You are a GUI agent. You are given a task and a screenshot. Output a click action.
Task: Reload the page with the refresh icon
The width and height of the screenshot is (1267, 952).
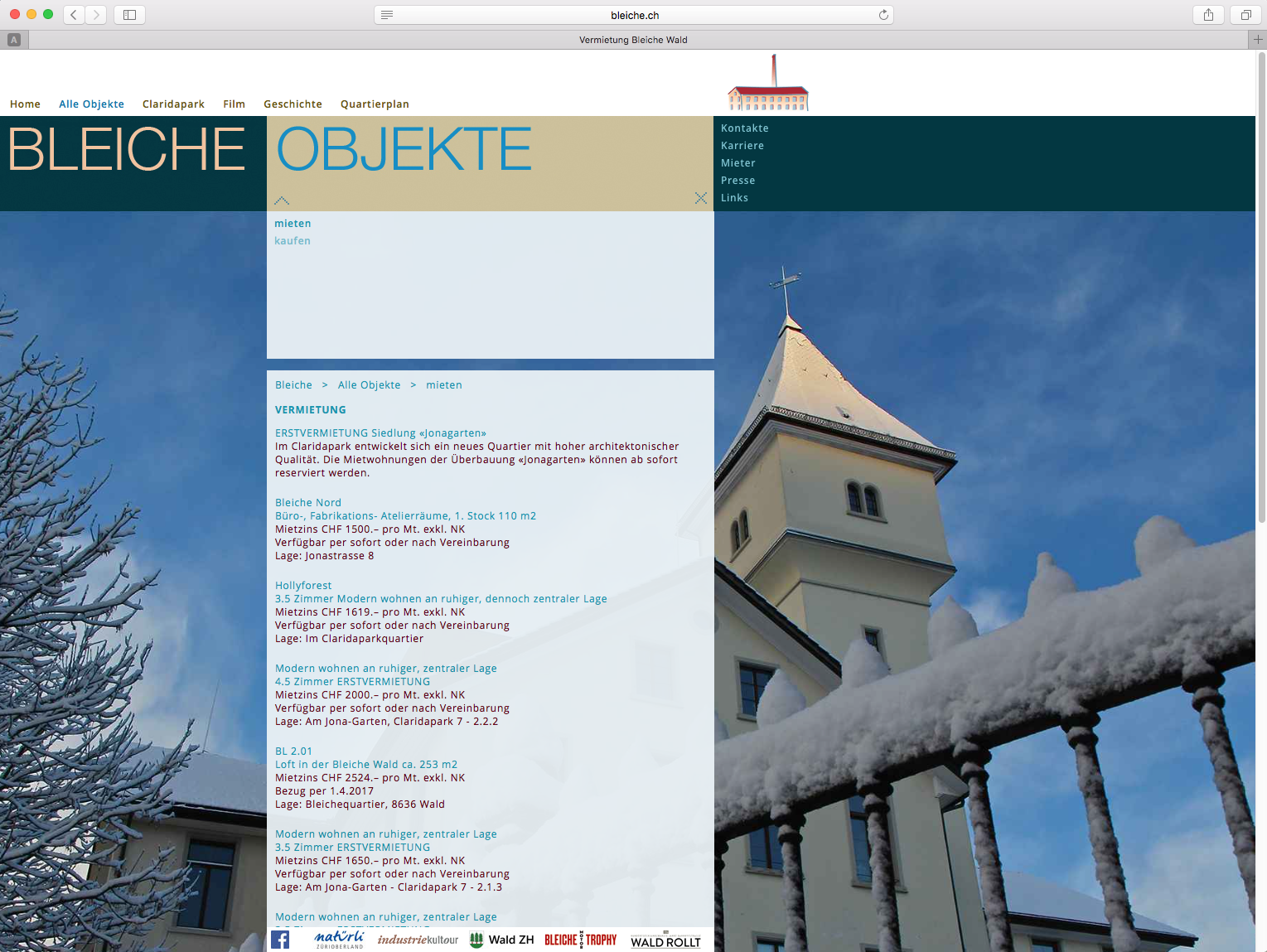point(883,15)
